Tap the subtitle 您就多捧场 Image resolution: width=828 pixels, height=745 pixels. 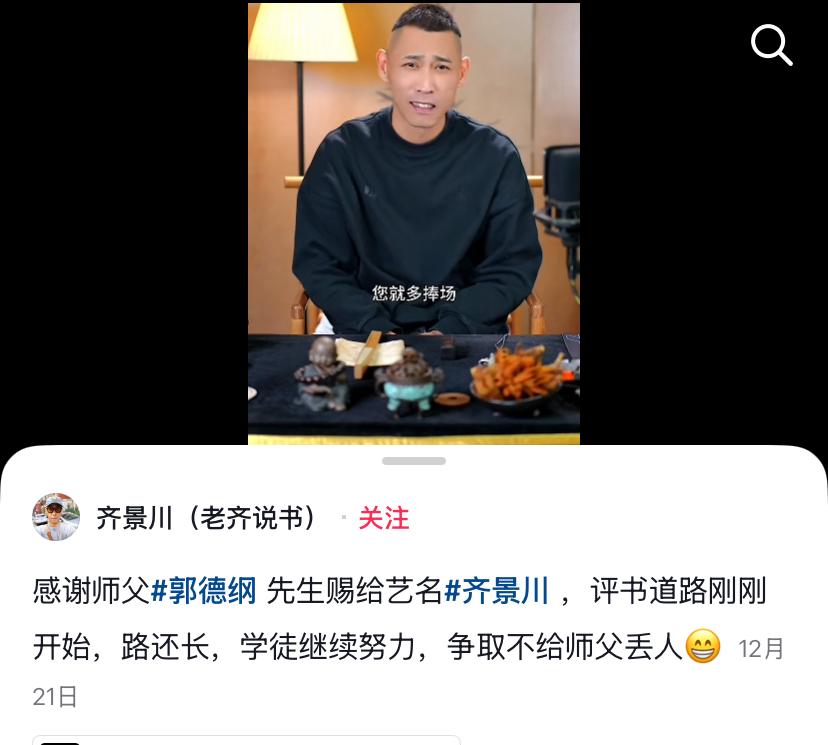tap(413, 293)
